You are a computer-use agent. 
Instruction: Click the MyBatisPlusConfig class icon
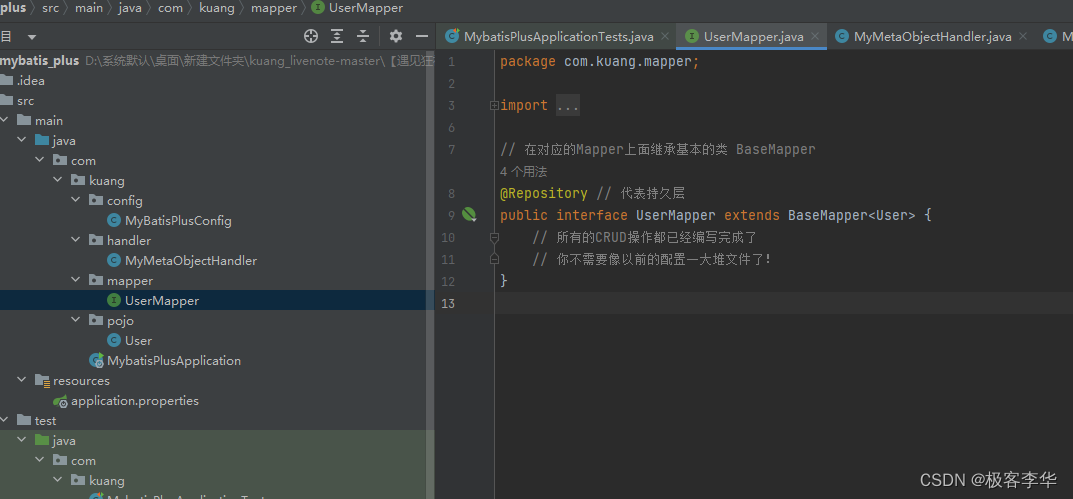pos(114,220)
